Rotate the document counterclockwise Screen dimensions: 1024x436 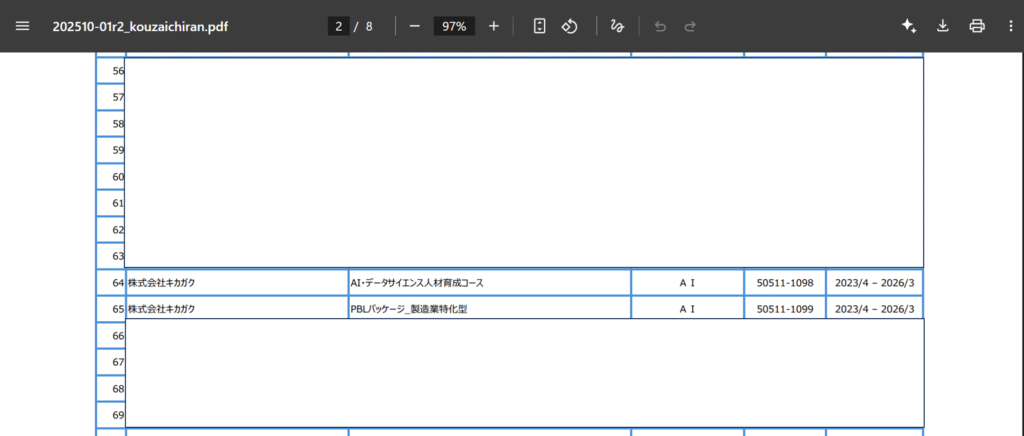click(569, 26)
